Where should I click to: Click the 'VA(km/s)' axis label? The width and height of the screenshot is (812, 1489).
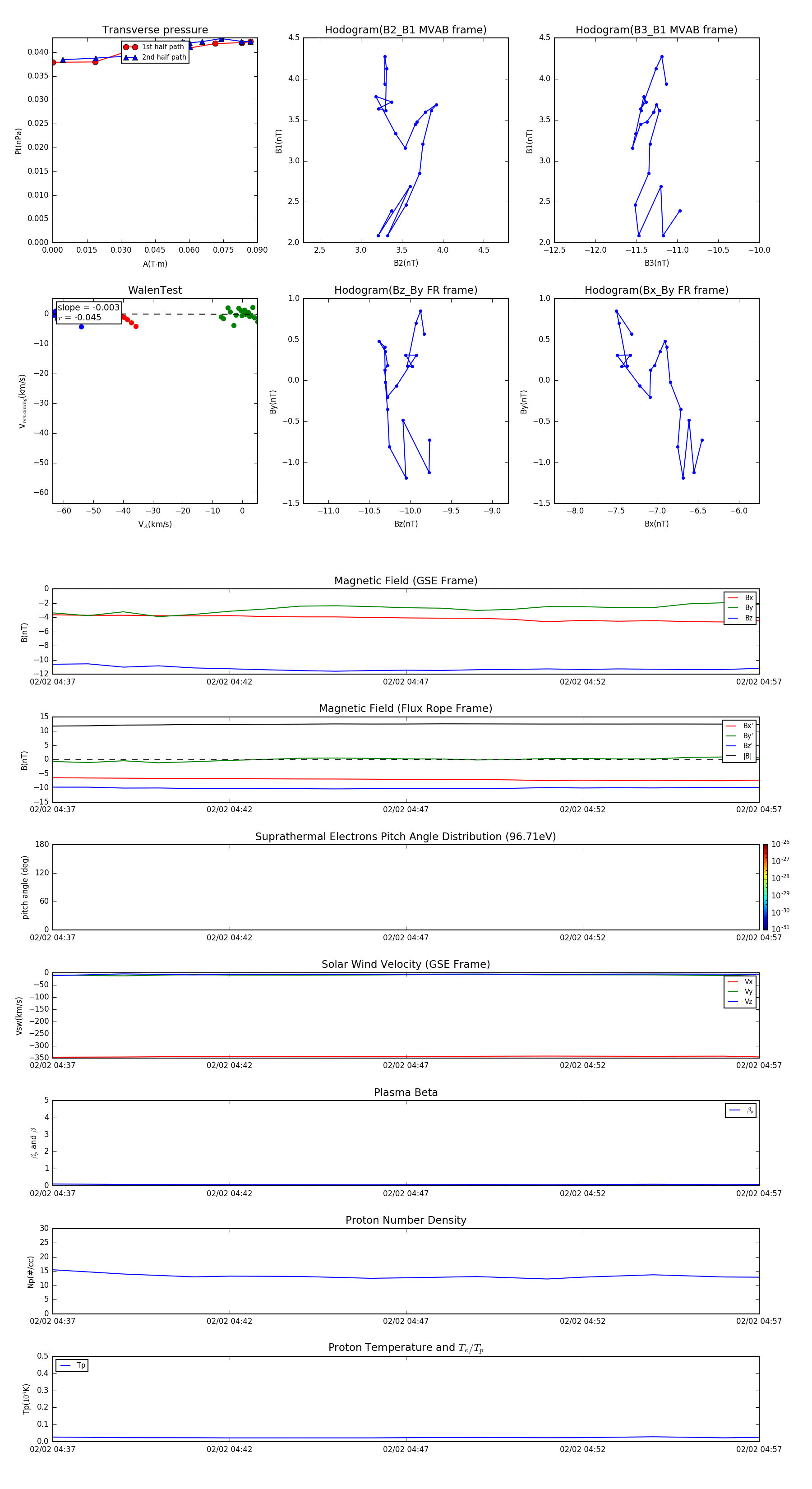[155, 525]
